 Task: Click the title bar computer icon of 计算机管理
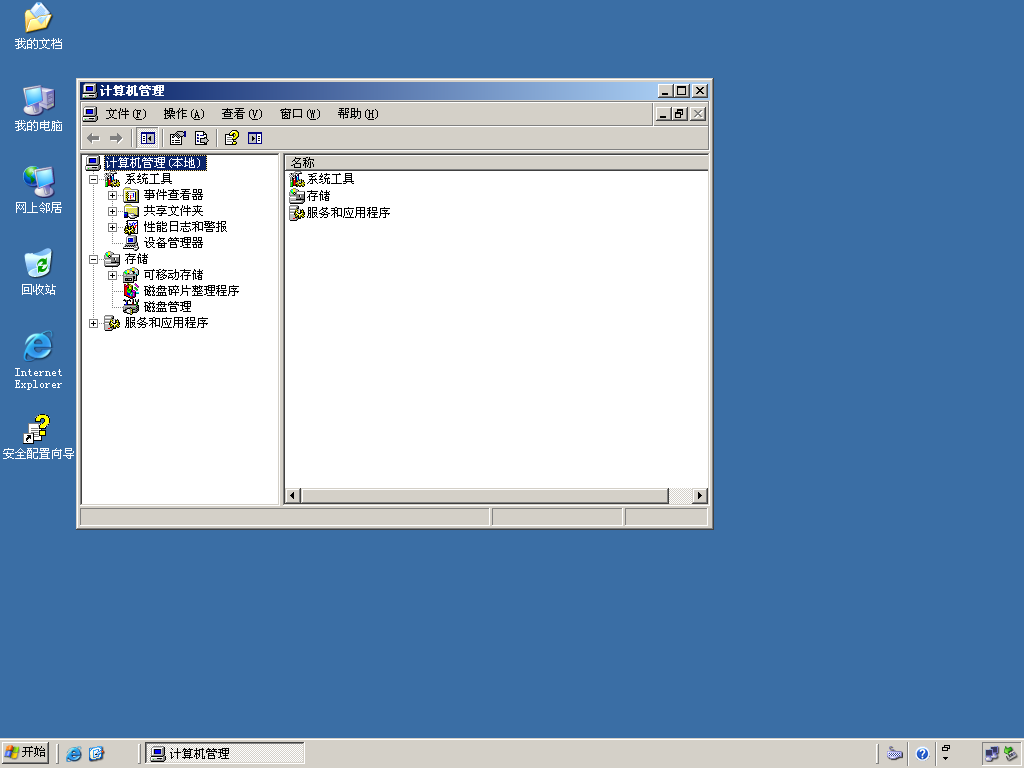tap(89, 91)
